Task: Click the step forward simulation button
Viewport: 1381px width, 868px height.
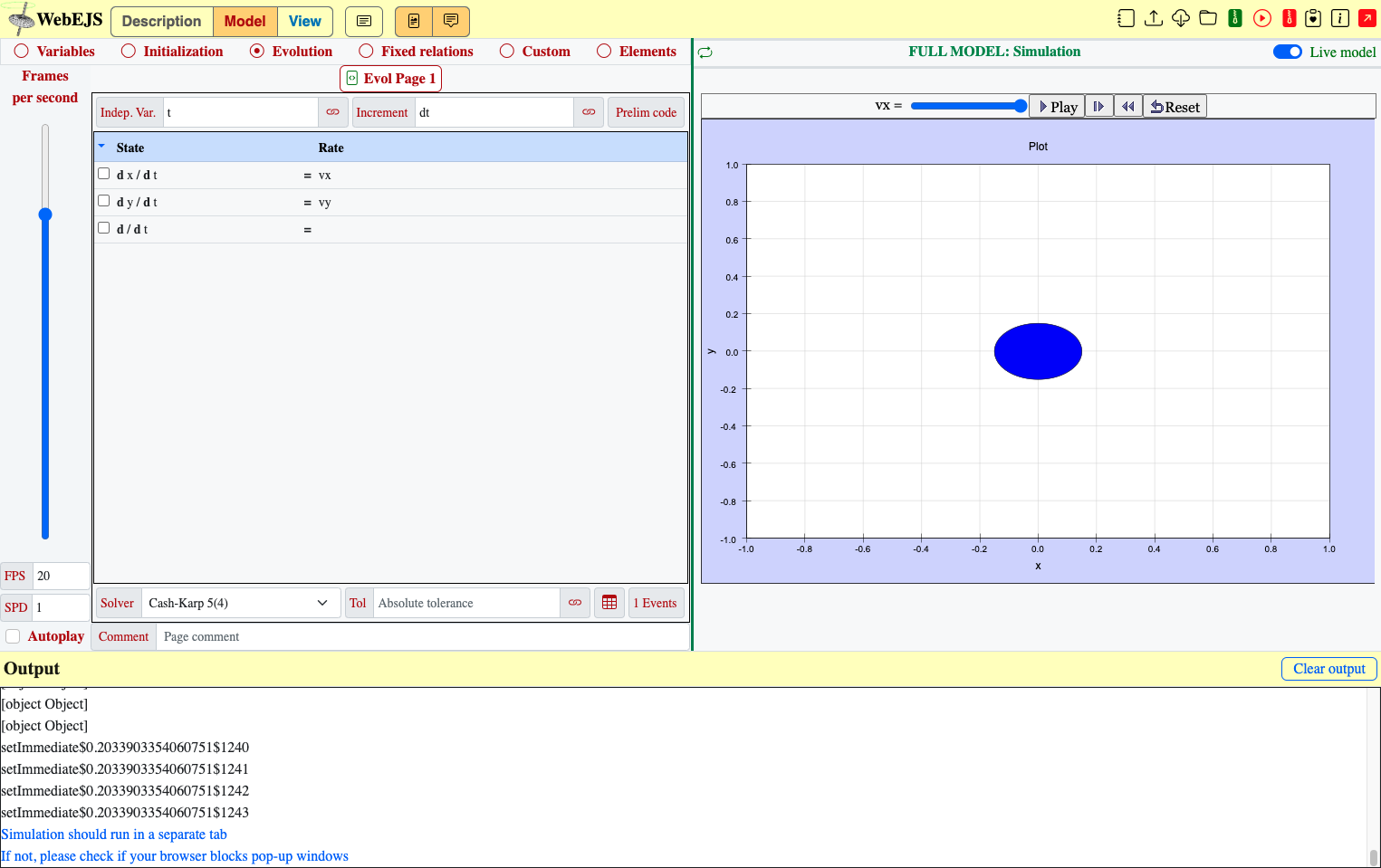Action: [1099, 107]
